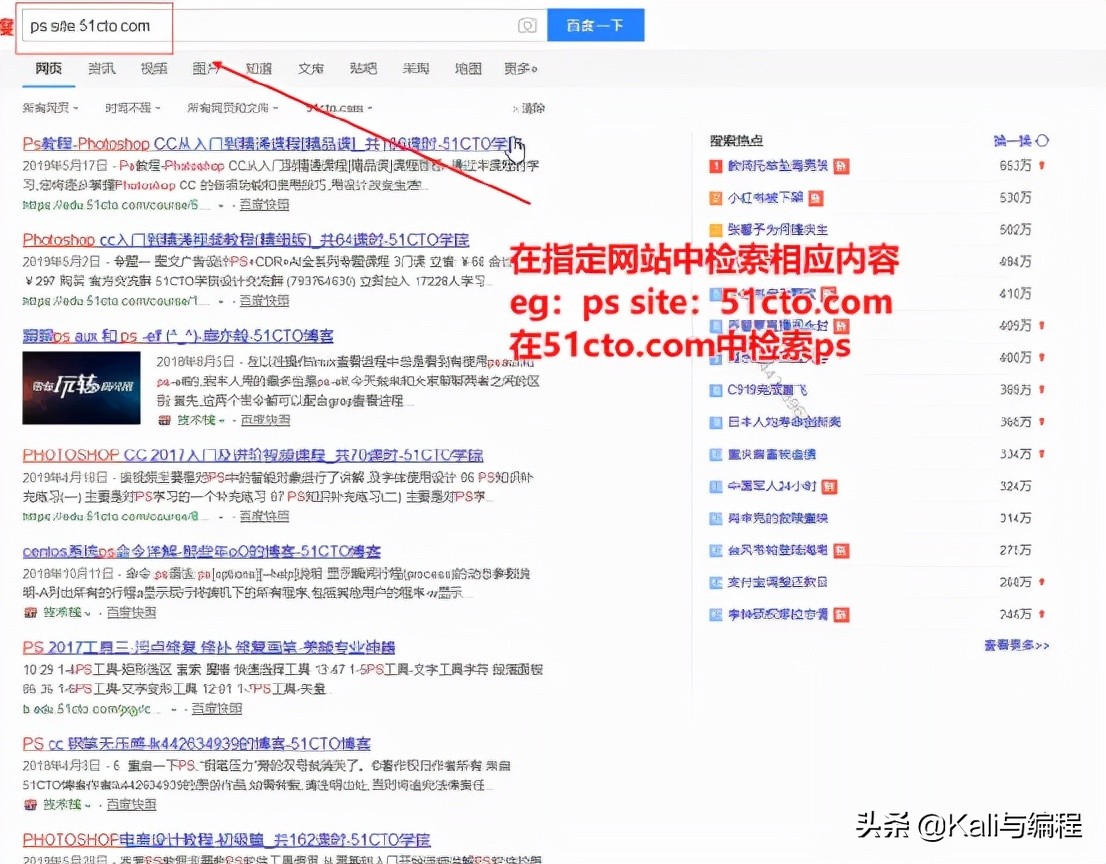1106x864 pixels.
Task: Open the hot topic with 653万 searches
Action: tap(777, 166)
